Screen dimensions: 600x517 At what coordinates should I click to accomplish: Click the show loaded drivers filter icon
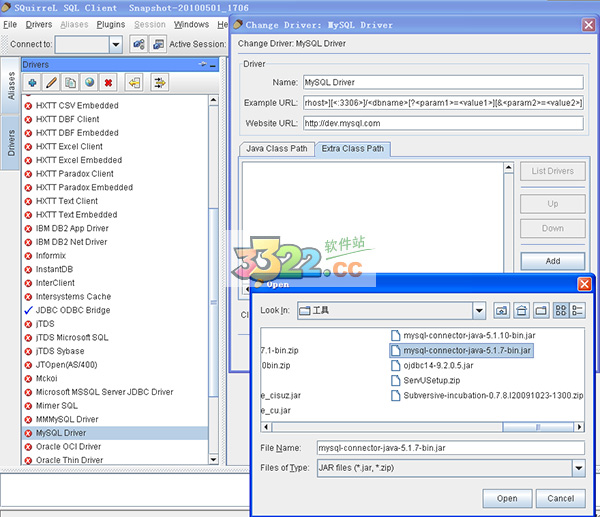(160, 83)
